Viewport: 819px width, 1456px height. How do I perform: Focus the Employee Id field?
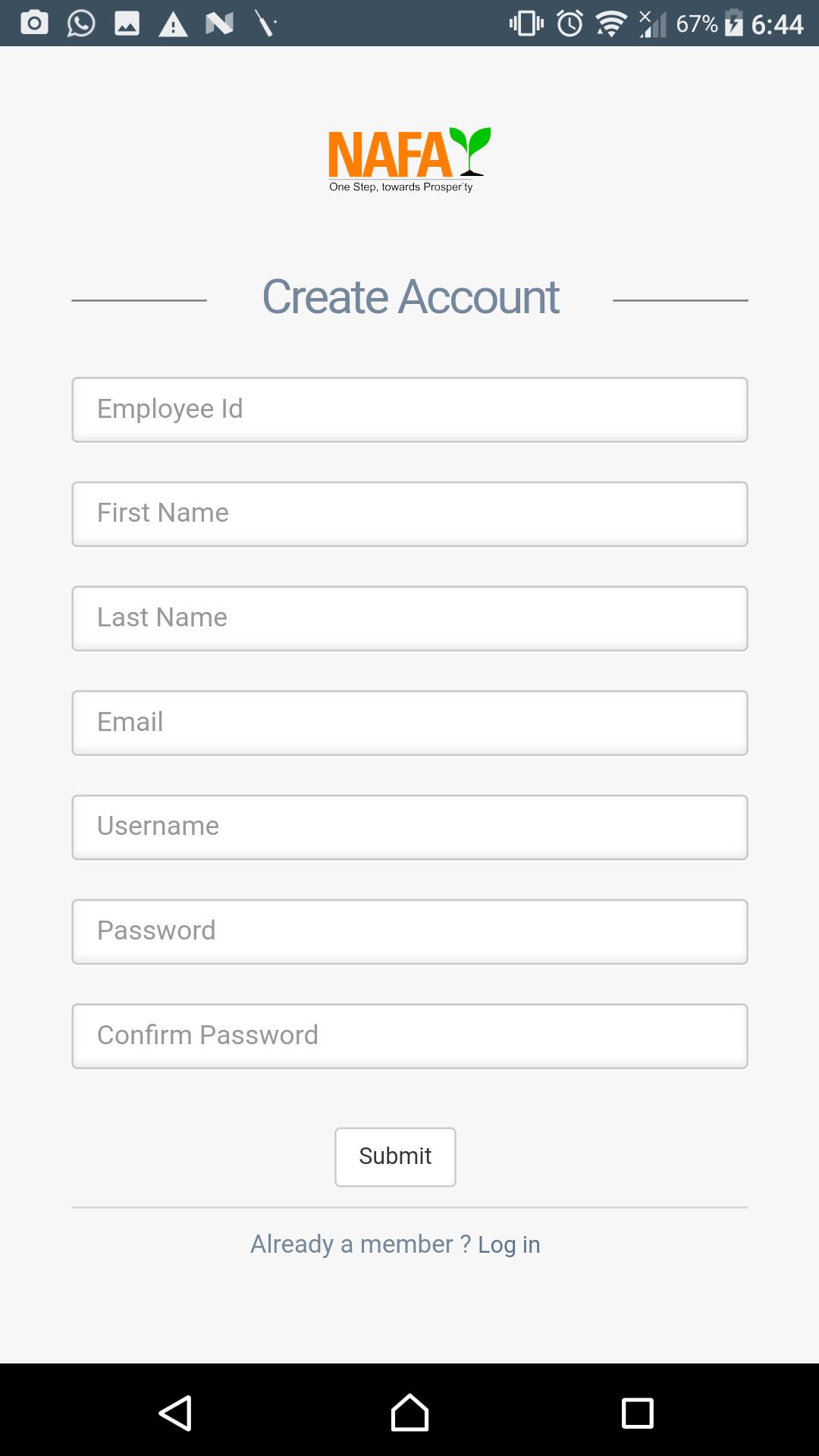click(x=409, y=409)
